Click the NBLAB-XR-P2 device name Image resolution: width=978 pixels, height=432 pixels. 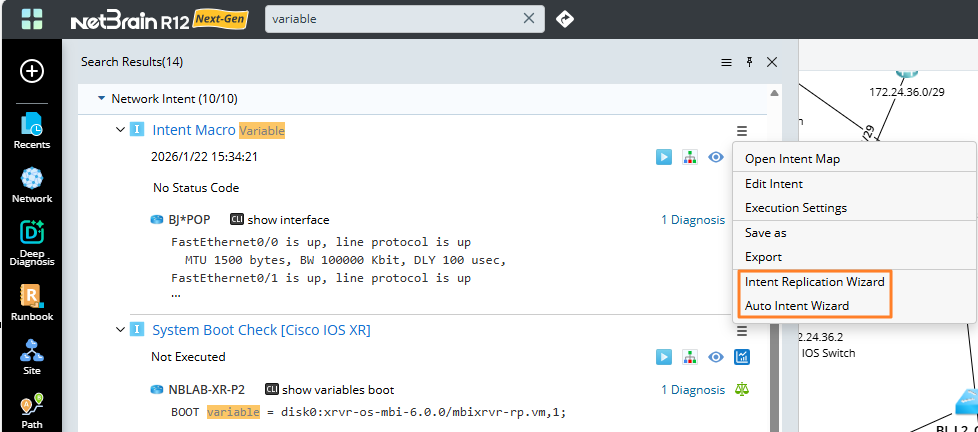[x=206, y=390]
